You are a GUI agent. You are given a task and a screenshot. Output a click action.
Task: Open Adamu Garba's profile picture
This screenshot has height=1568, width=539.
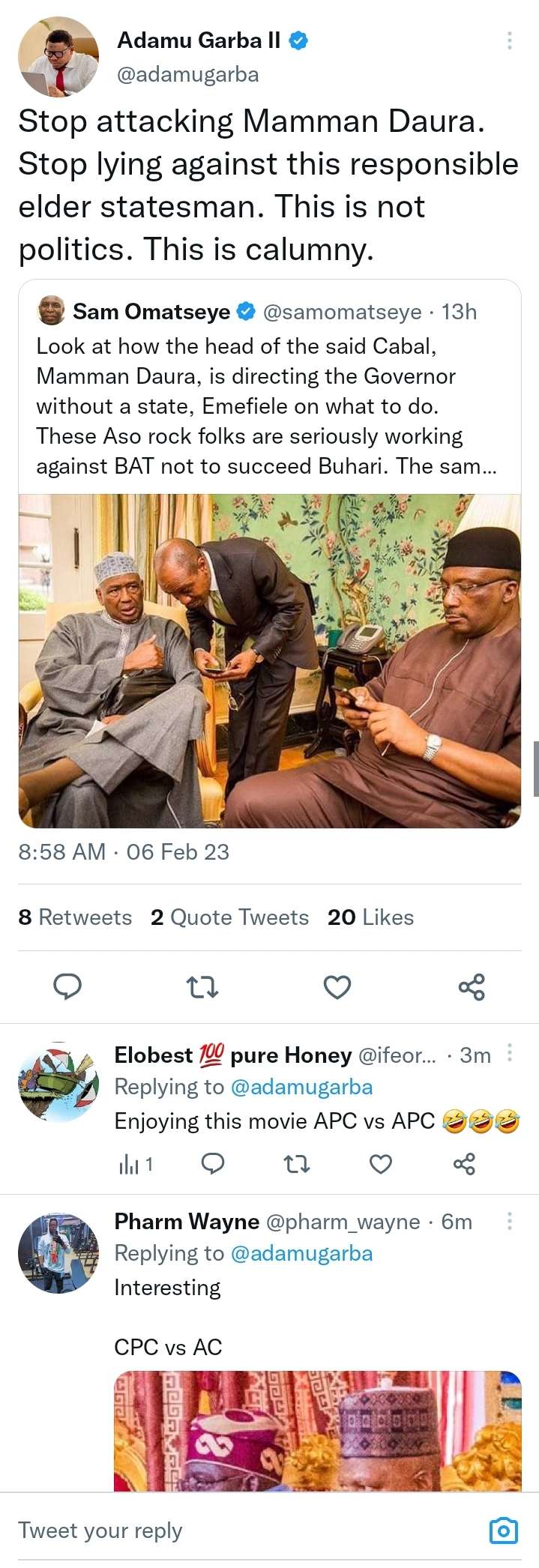(58, 58)
